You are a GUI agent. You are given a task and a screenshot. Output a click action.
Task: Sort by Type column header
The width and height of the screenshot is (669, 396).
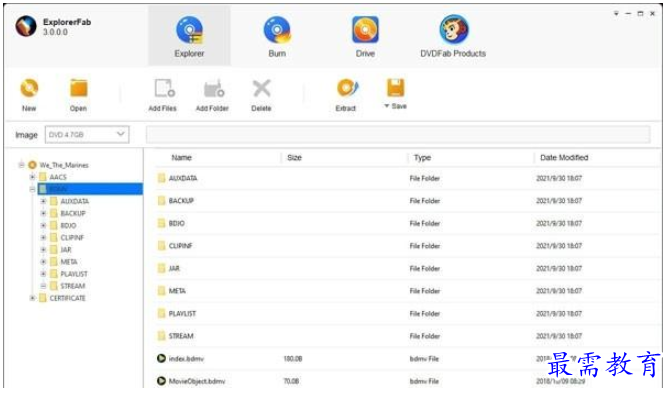click(x=422, y=157)
